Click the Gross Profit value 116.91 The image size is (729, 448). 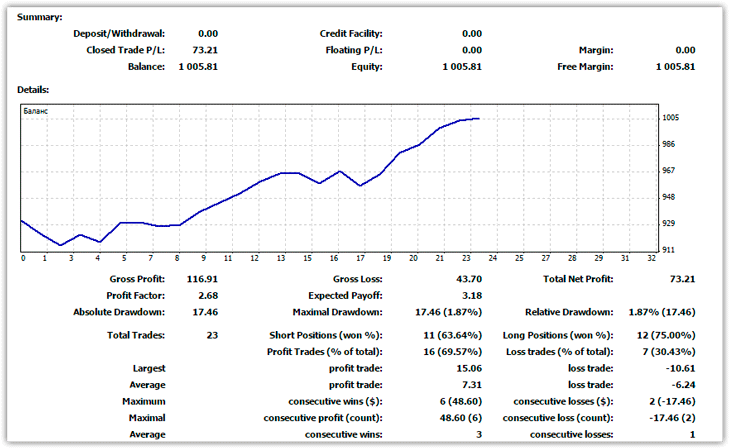point(202,279)
